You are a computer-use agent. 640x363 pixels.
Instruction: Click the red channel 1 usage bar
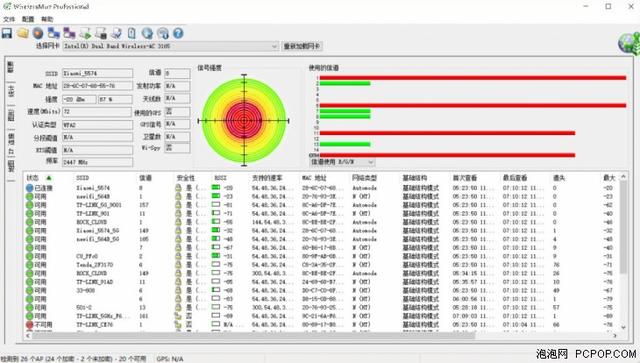click(x=473, y=78)
